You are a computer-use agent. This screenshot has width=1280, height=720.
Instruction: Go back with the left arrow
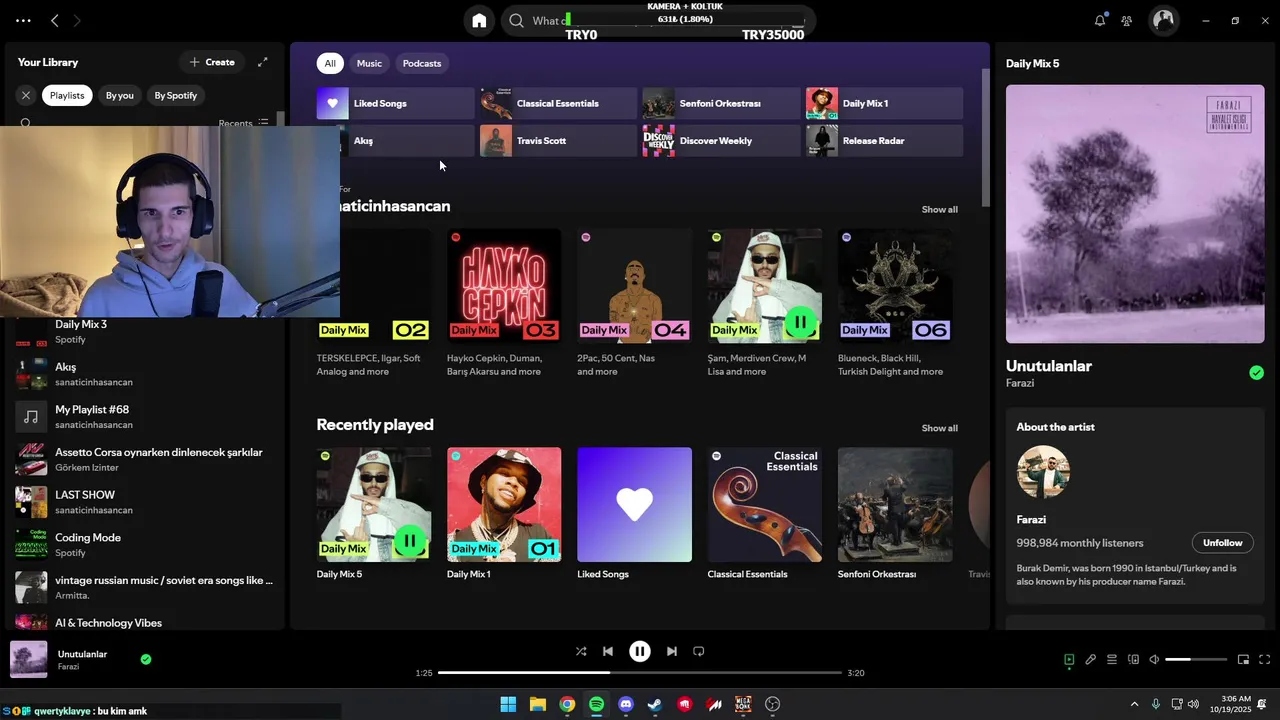pos(55,20)
